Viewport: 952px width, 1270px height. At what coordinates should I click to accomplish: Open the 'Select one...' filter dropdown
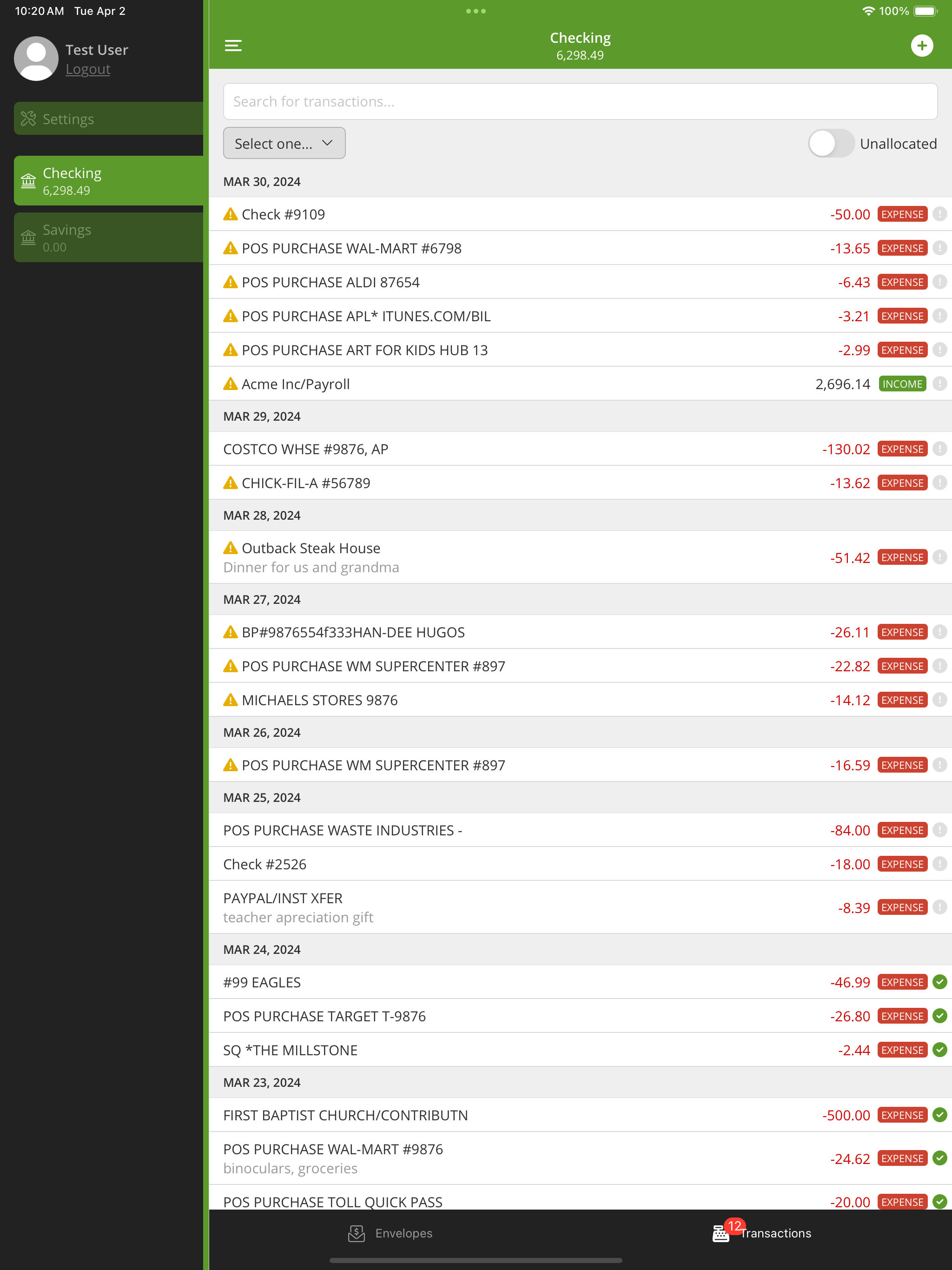(284, 143)
